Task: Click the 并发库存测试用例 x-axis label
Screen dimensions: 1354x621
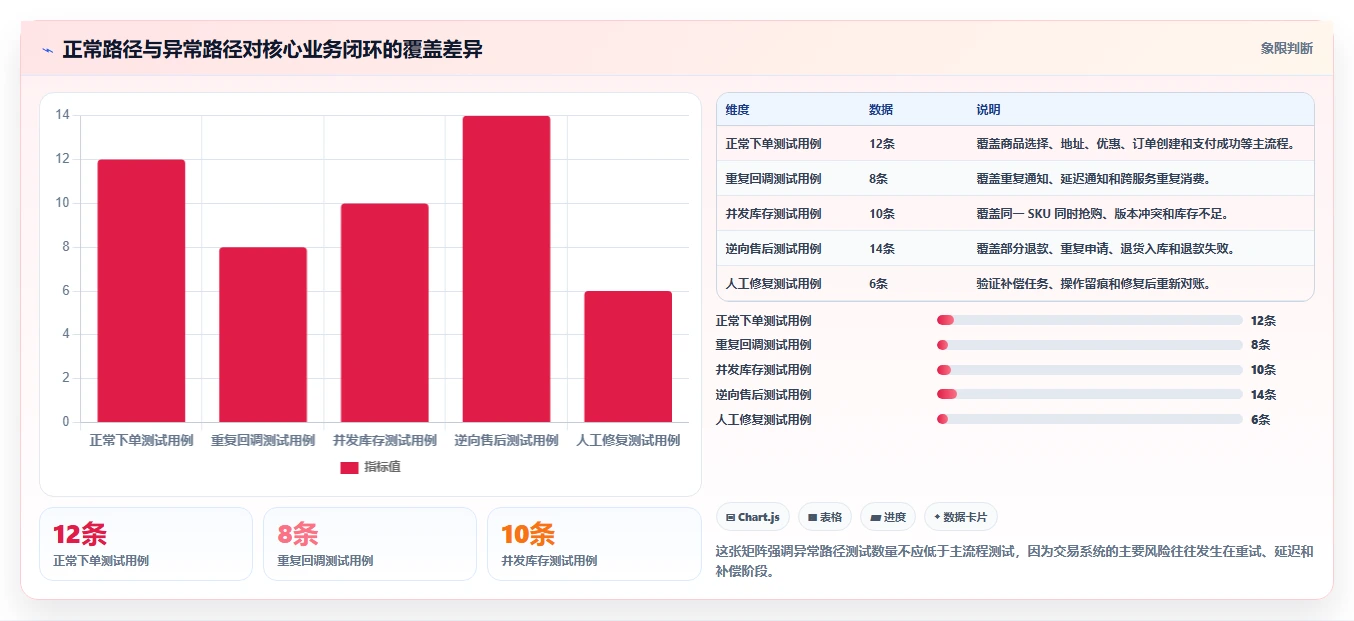Action: (x=385, y=441)
